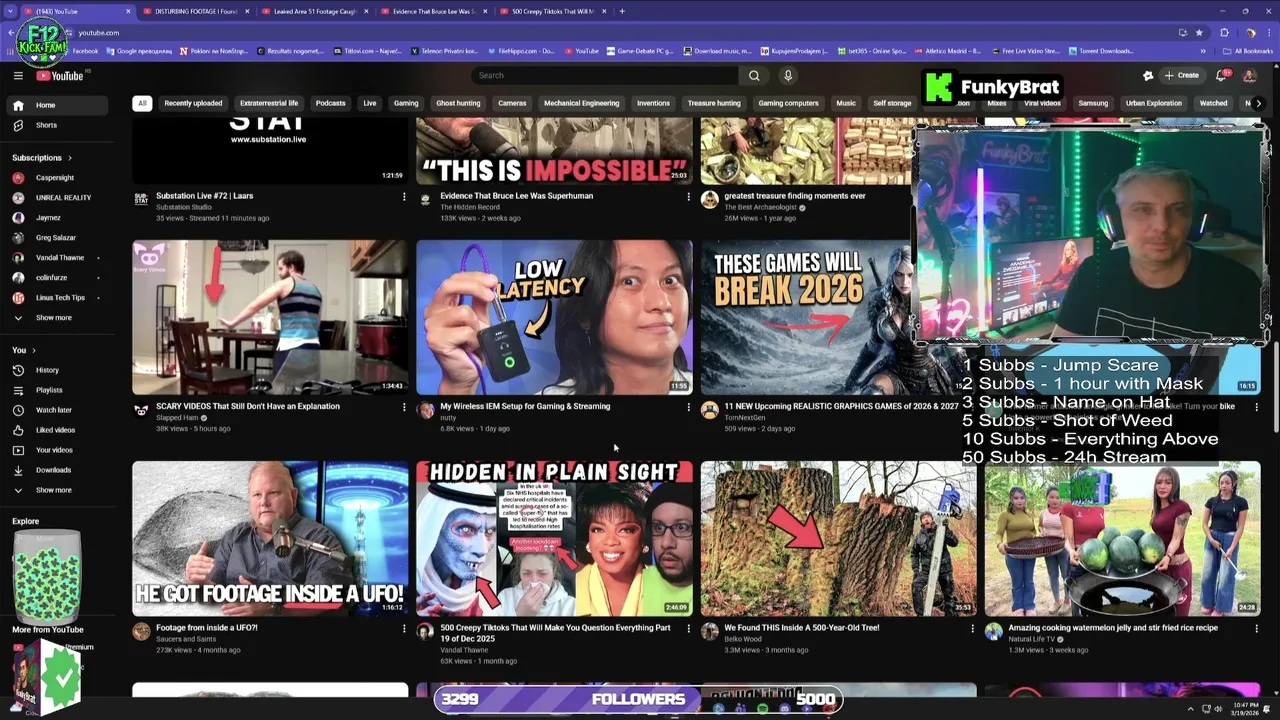Click the search magnifier button
This screenshot has width=1280, height=720.
coord(754,75)
